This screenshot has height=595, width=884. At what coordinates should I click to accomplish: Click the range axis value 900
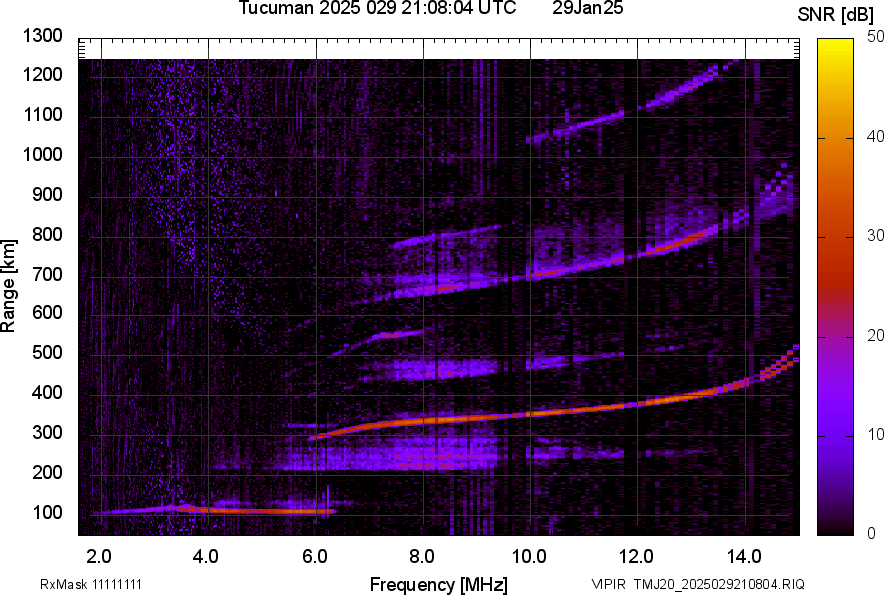pyautogui.click(x=47, y=195)
